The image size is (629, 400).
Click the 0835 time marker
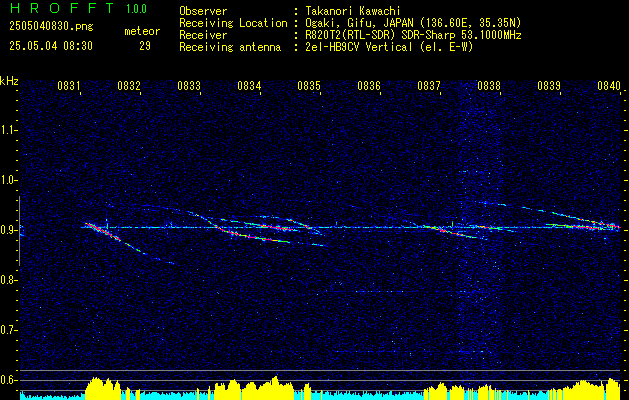pos(308,85)
